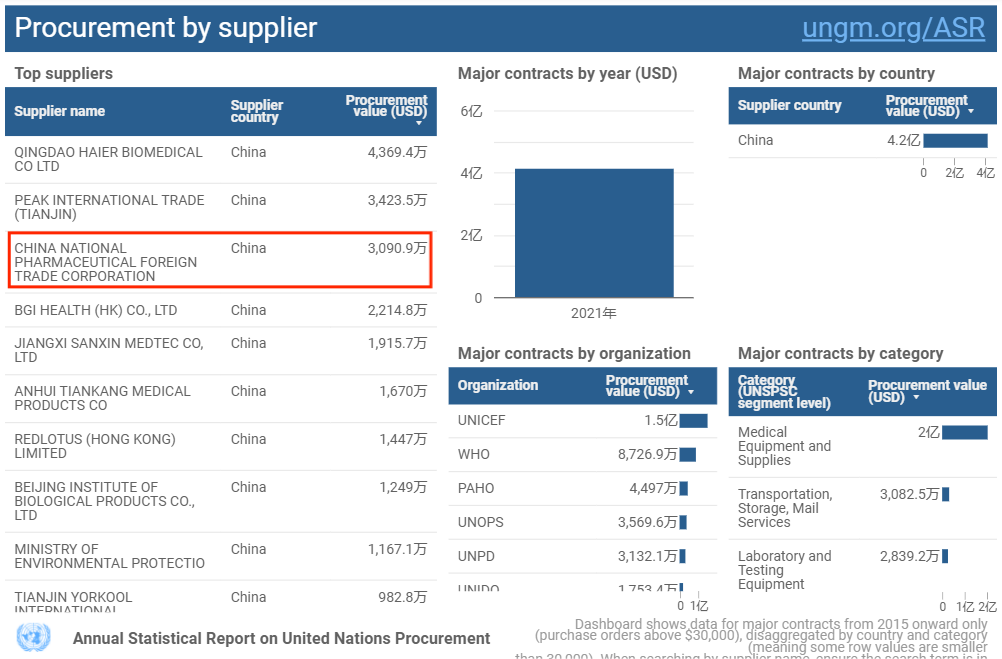The width and height of the screenshot is (1002, 659).
Task: Open the ungm.org/ASR link
Action: pyautogui.click(x=893, y=27)
